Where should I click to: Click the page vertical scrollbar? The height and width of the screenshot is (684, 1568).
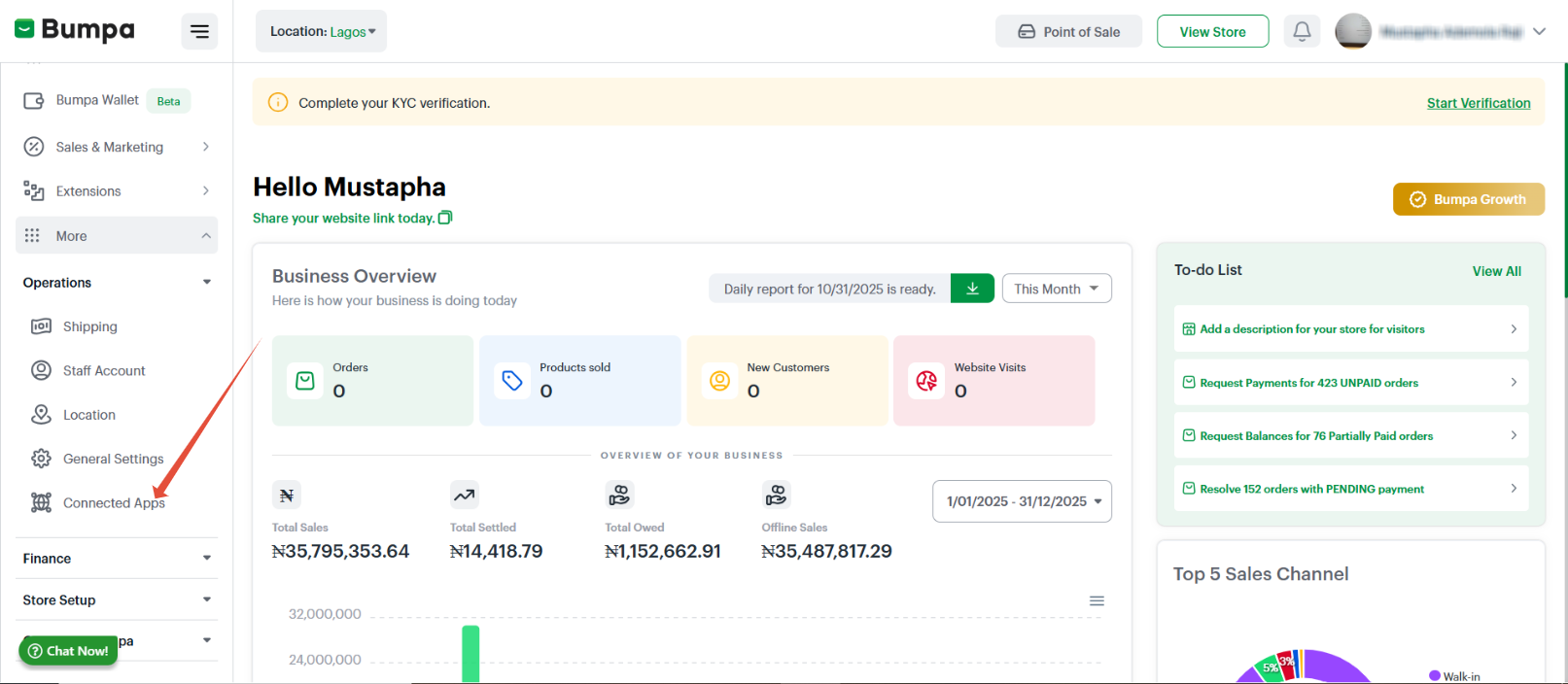point(1565,180)
